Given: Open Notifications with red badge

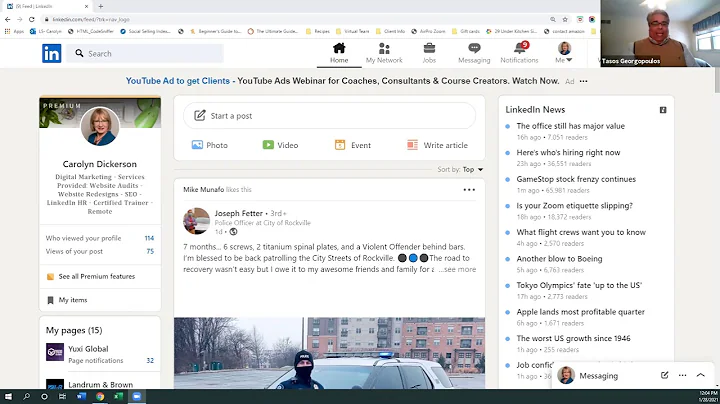Looking at the screenshot, I should pos(519,53).
